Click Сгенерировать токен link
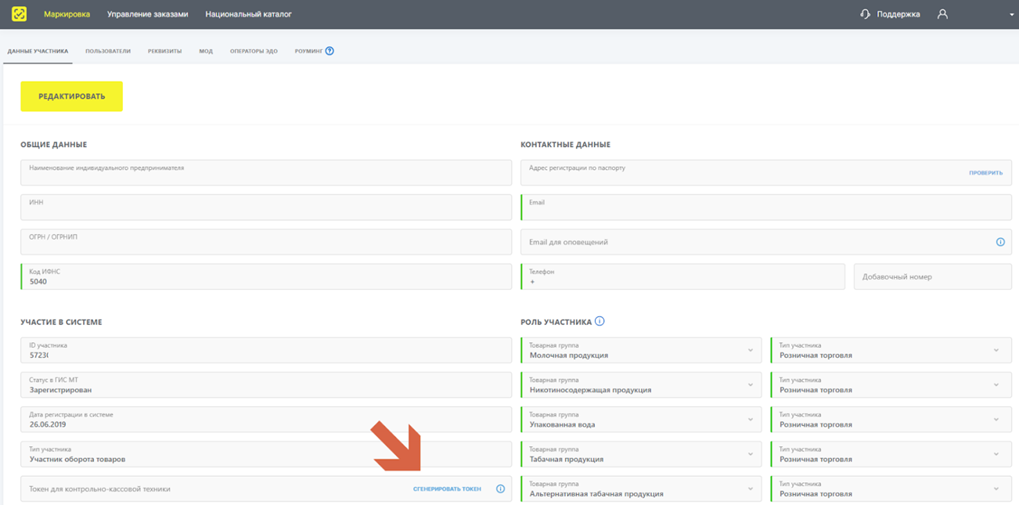This screenshot has height=505, width=1019. pos(447,489)
